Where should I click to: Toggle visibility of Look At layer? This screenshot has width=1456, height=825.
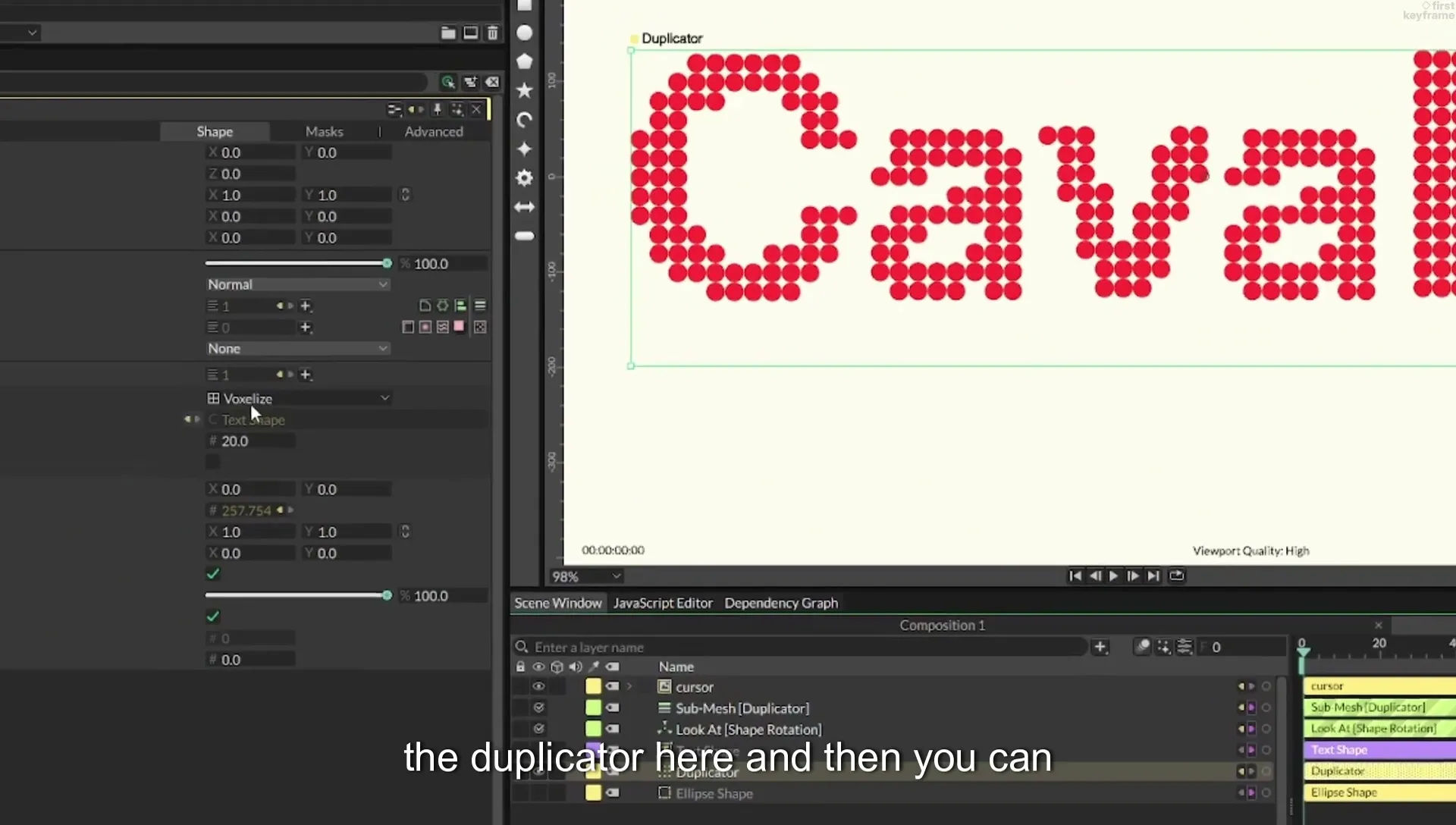538,729
